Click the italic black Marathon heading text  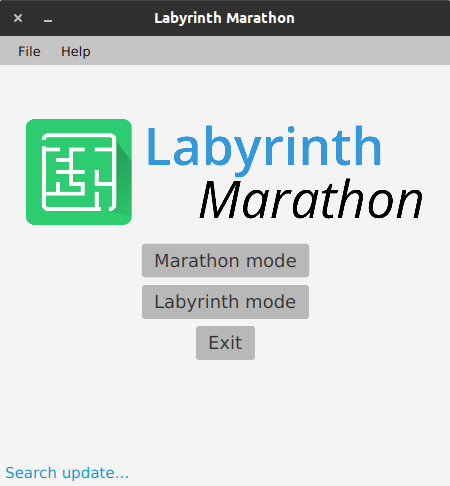pyautogui.click(x=311, y=199)
